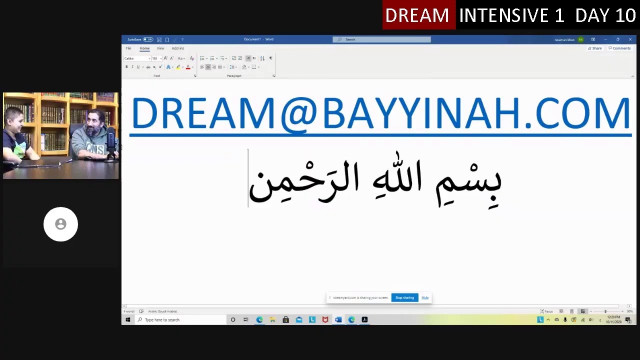The image size is (640, 360).
Task: Open the Comments pane icon
Action: 620,48
